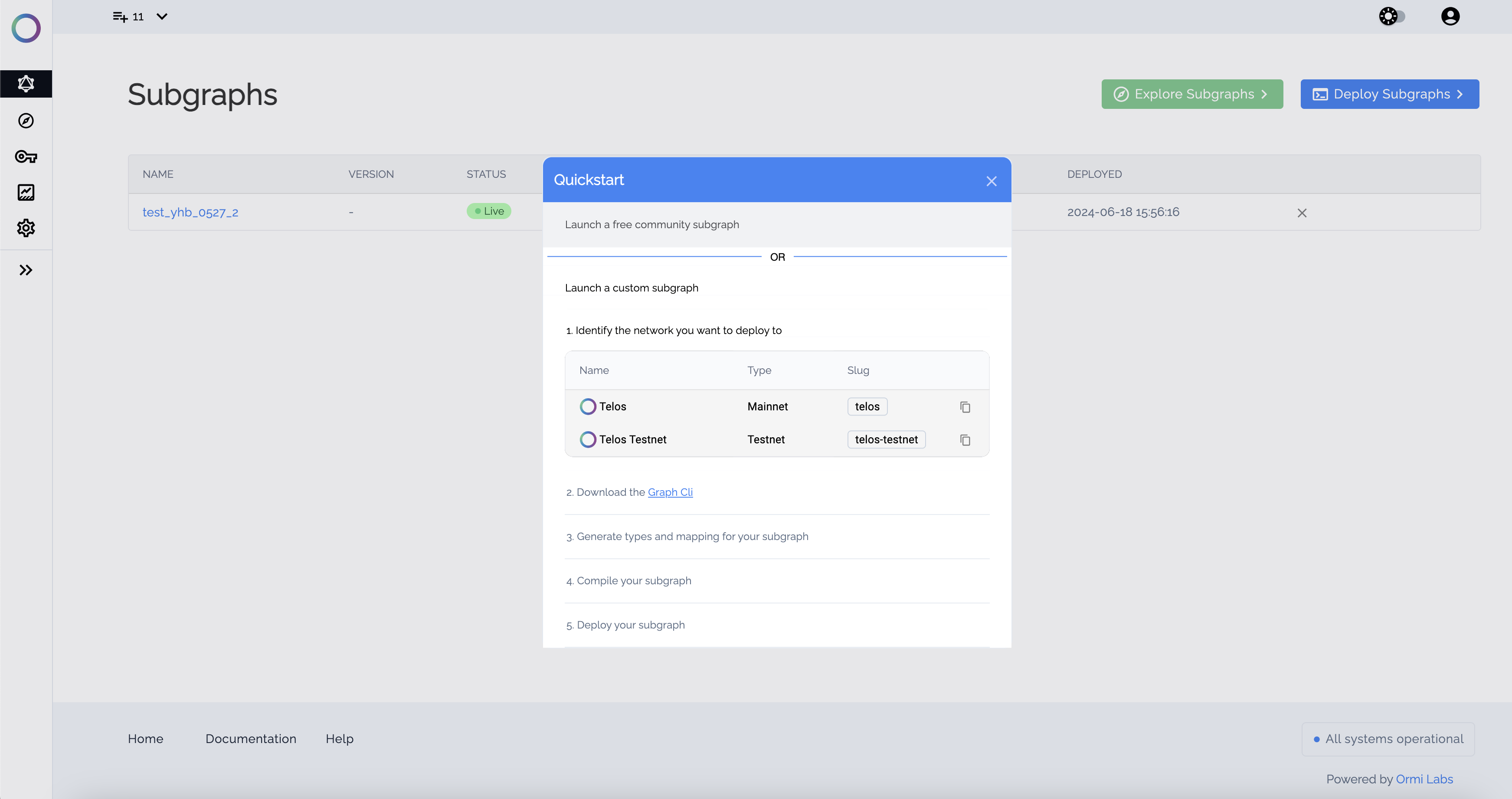Close the Quickstart dialog

coord(992,181)
